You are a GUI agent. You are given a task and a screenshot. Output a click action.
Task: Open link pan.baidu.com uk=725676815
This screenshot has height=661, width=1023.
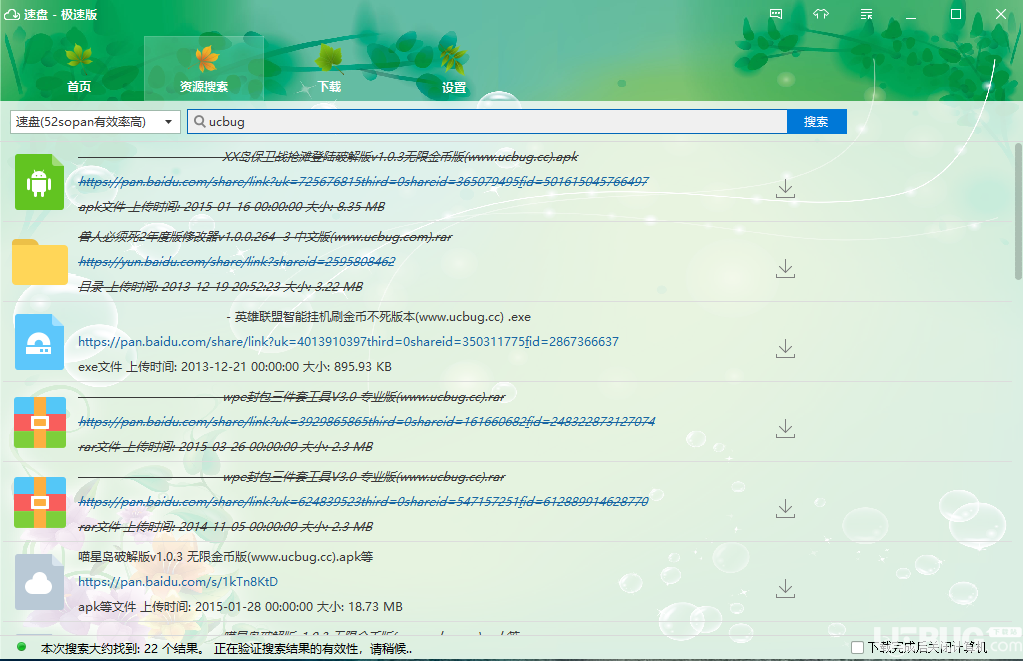[363, 181]
